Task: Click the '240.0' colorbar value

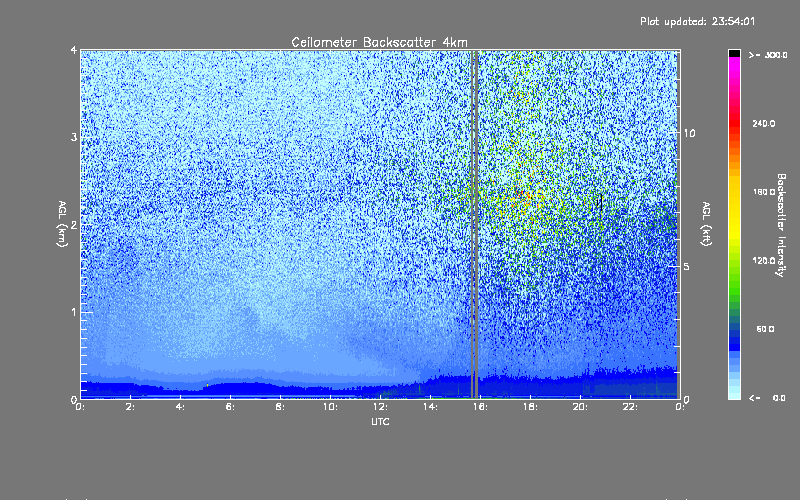Action: pos(764,123)
